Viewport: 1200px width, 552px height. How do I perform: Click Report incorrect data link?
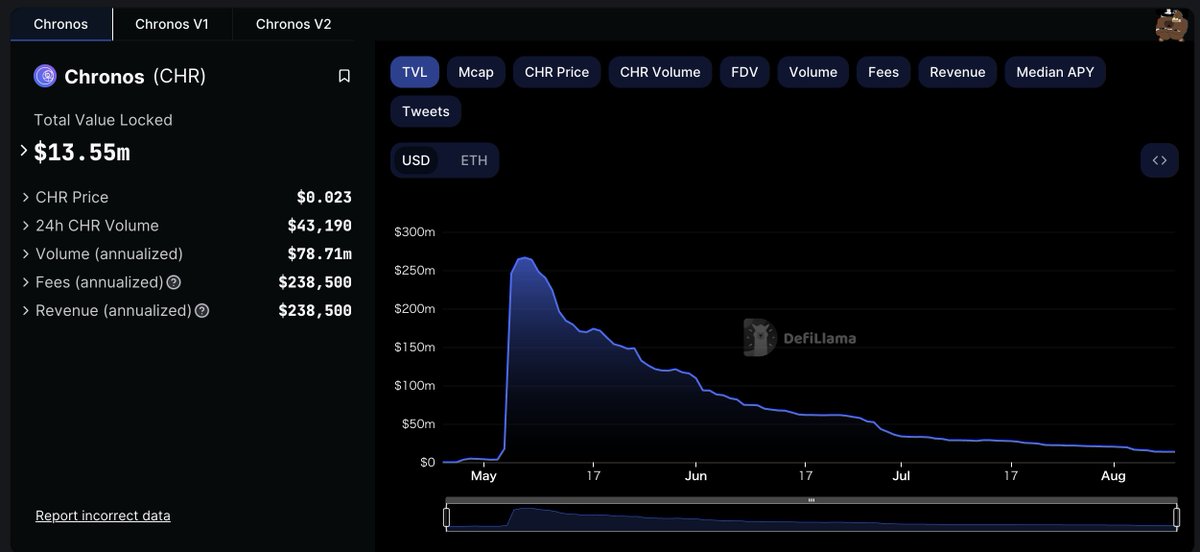pyautogui.click(x=103, y=516)
